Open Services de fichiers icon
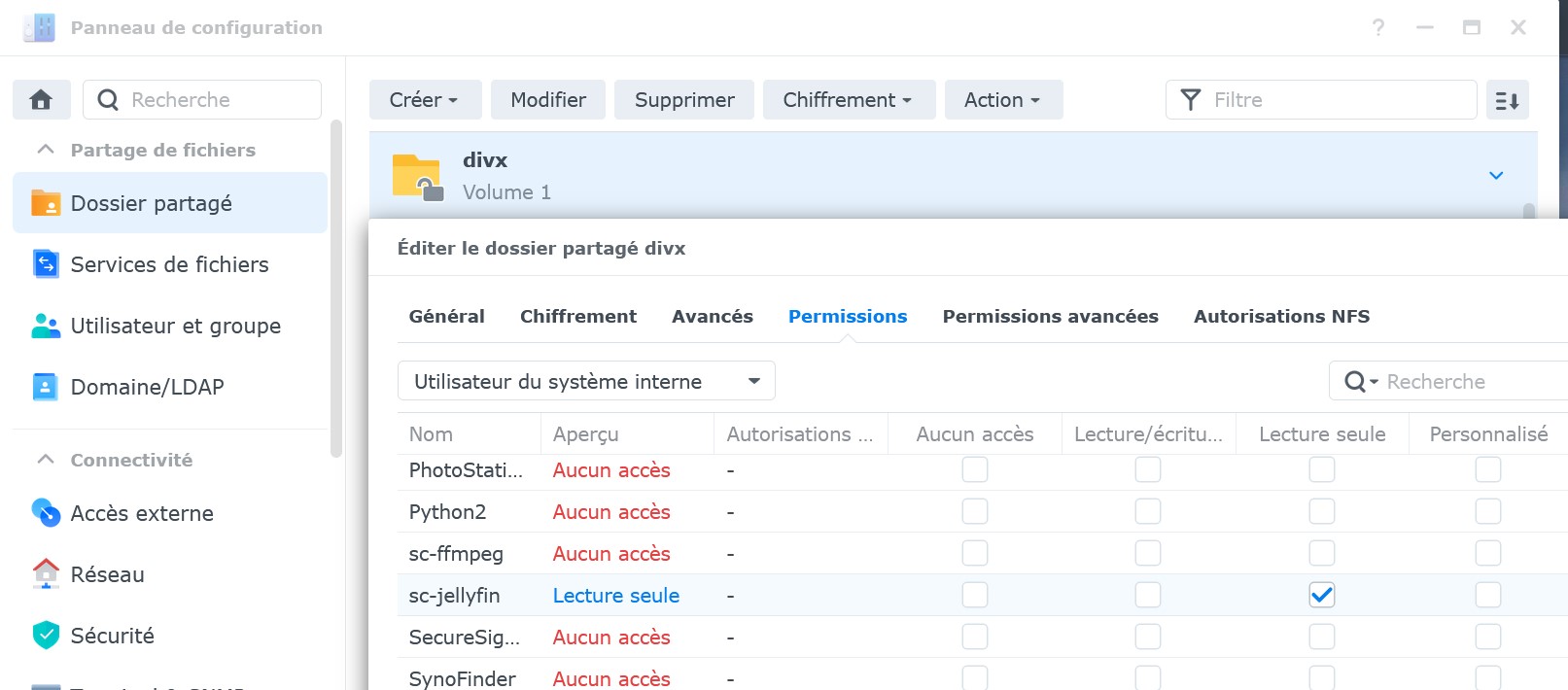The image size is (1568, 690). (46, 264)
